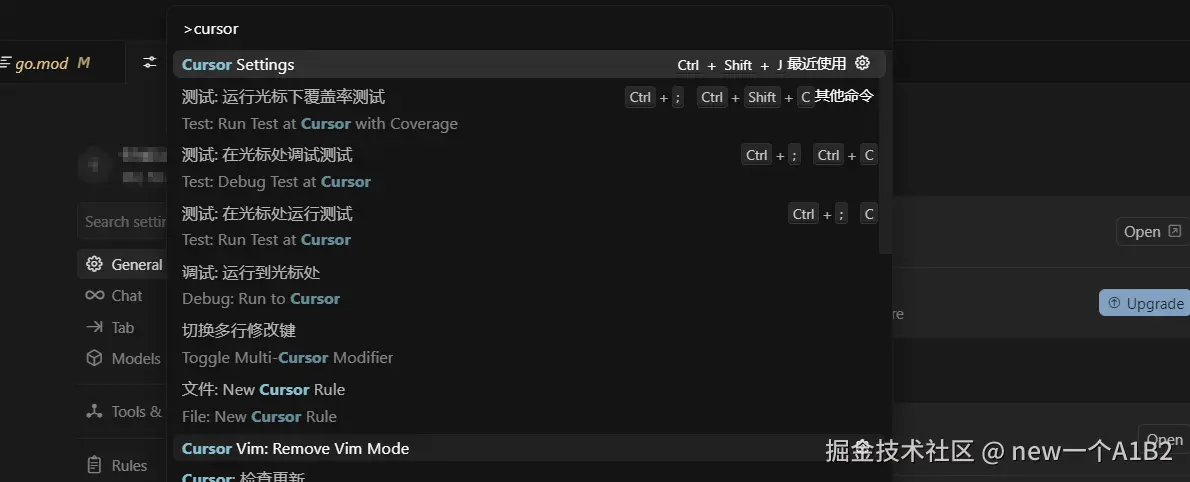The height and width of the screenshot is (482, 1190).
Task: Click the Rules clipboard icon in sidebar
Action: [95, 465]
